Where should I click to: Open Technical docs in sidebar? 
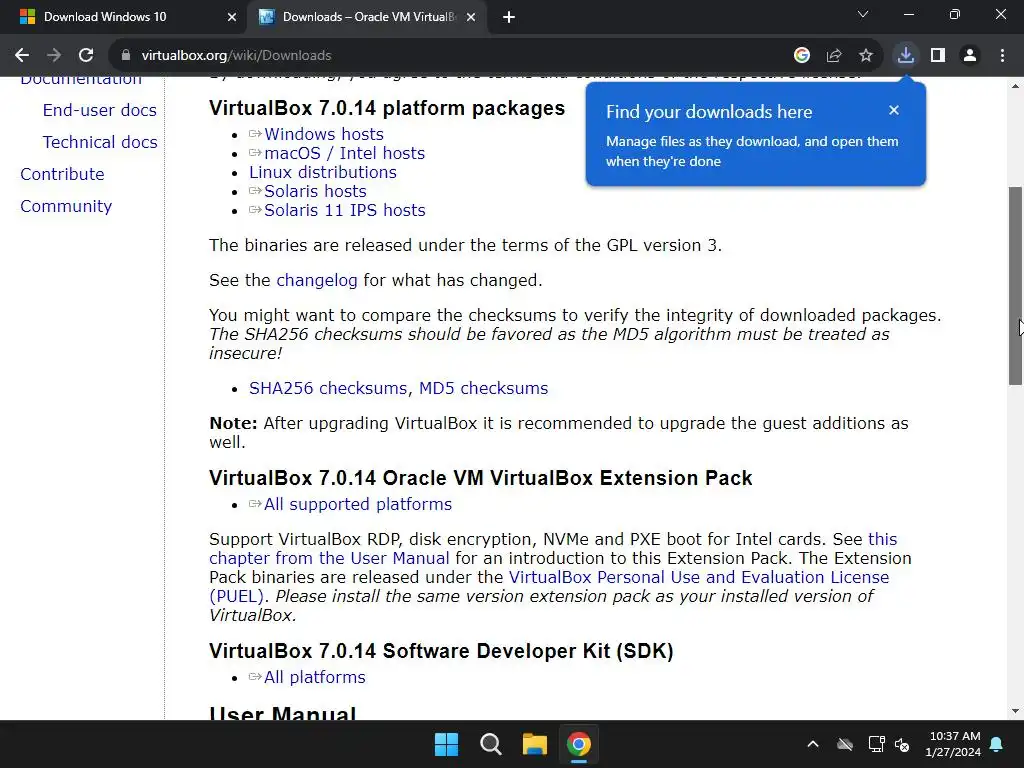(x=100, y=142)
